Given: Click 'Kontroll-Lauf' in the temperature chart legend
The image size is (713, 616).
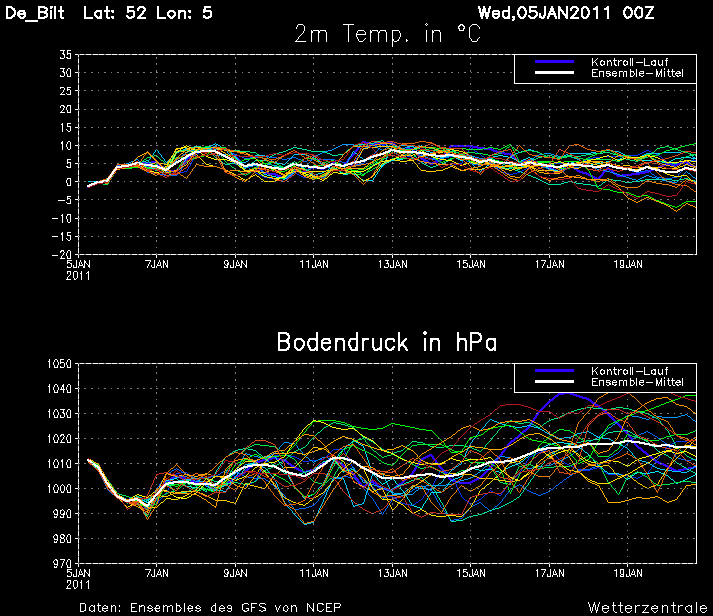Looking at the screenshot, I should (629, 62).
